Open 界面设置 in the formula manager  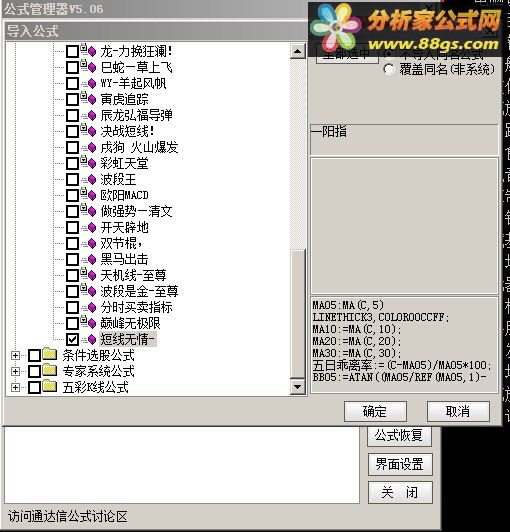click(x=400, y=464)
